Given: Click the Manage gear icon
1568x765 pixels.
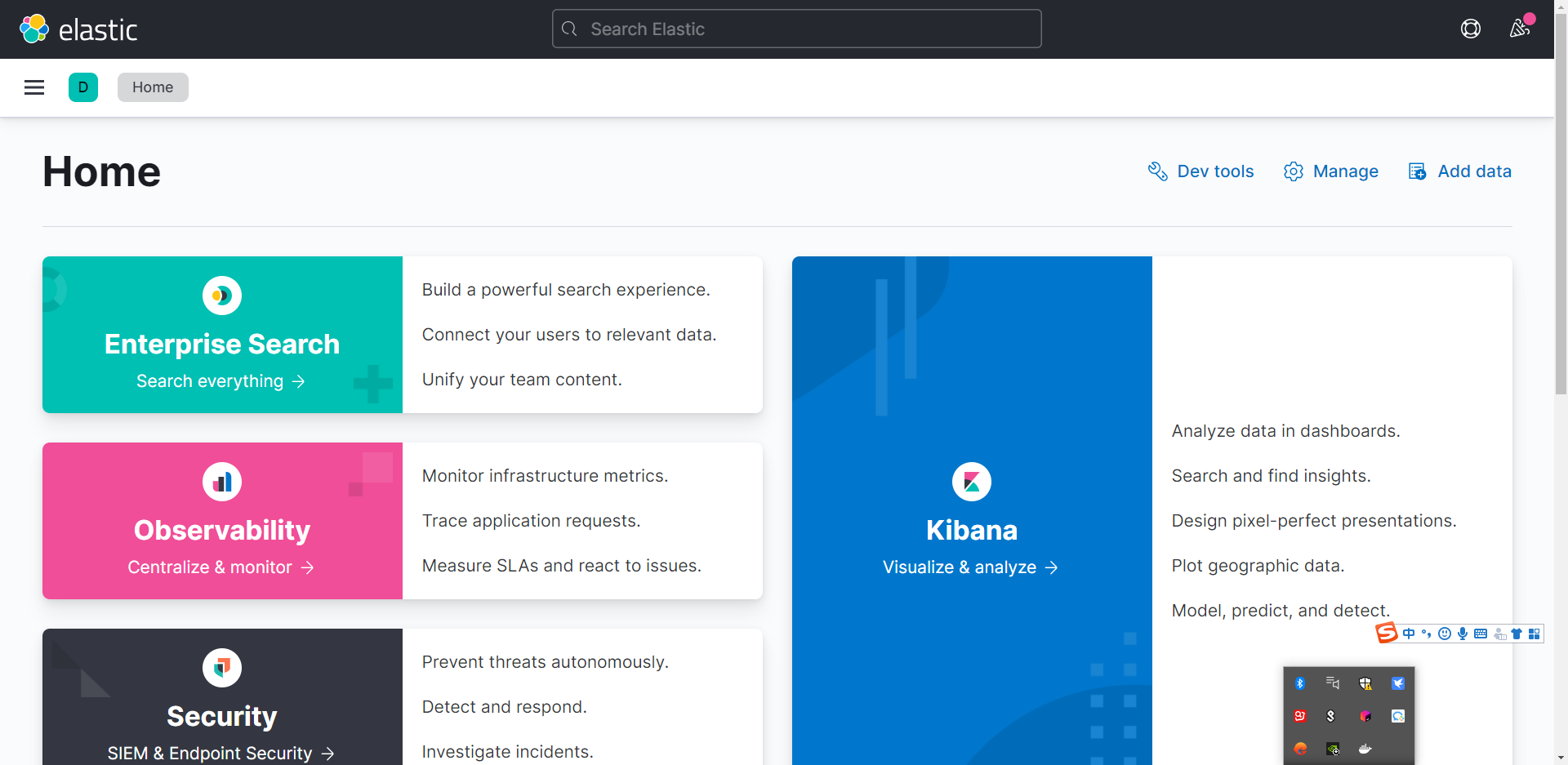Looking at the screenshot, I should [1294, 171].
